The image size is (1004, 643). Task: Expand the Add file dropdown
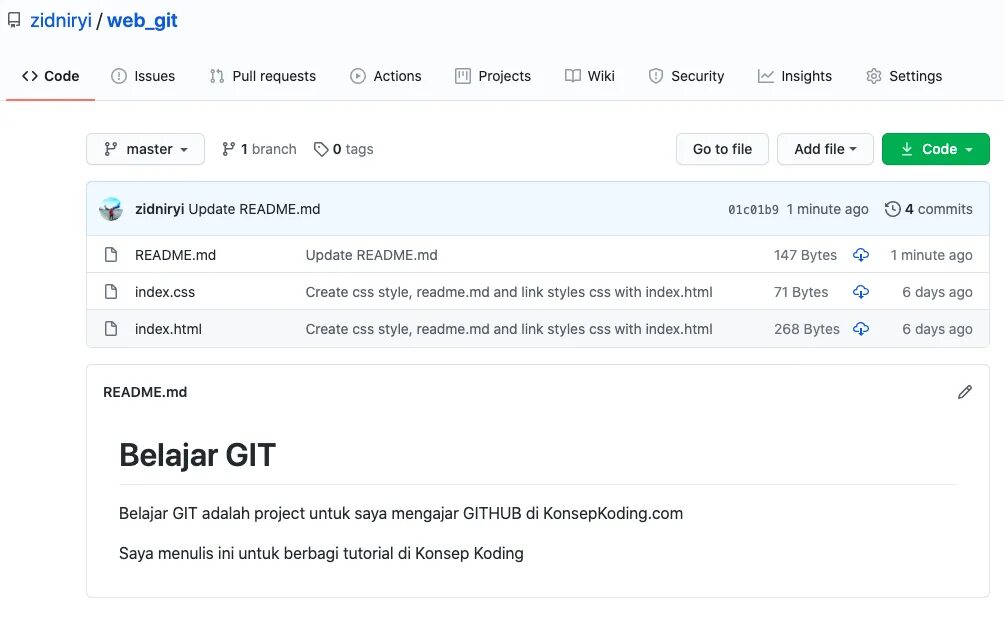tap(825, 148)
